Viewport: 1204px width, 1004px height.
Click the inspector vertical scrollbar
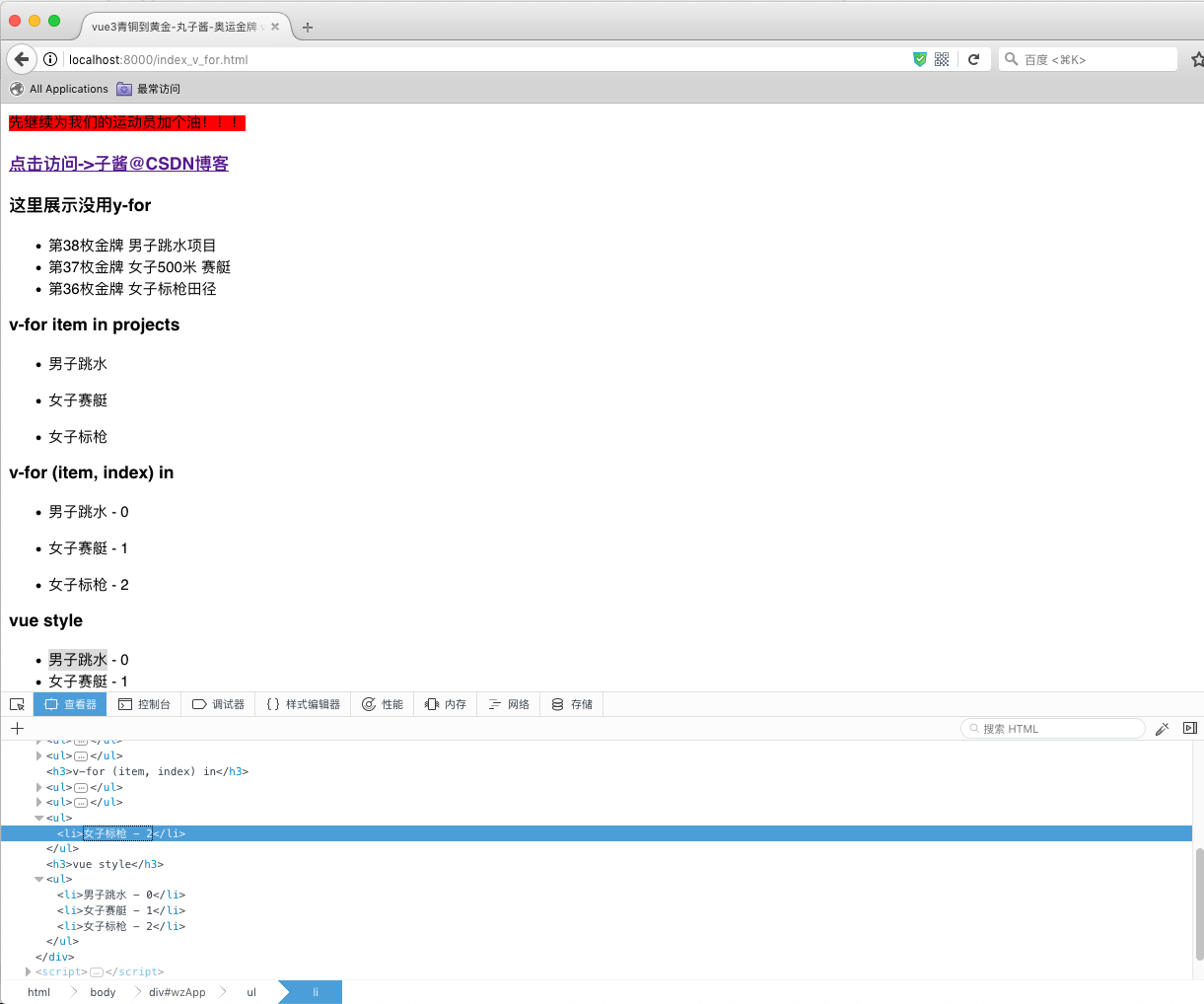coord(1199,902)
